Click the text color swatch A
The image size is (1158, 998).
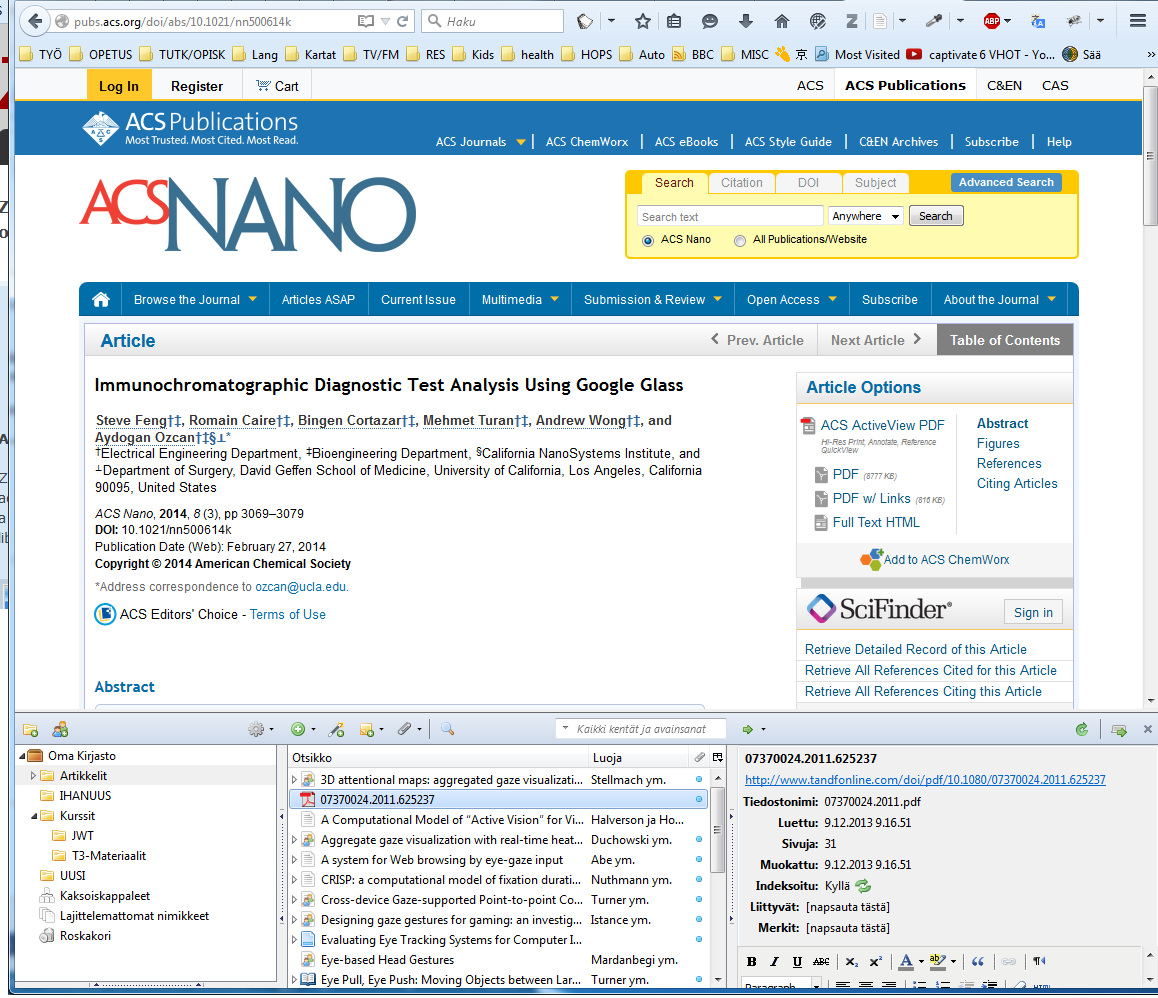[x=906, y=961]
